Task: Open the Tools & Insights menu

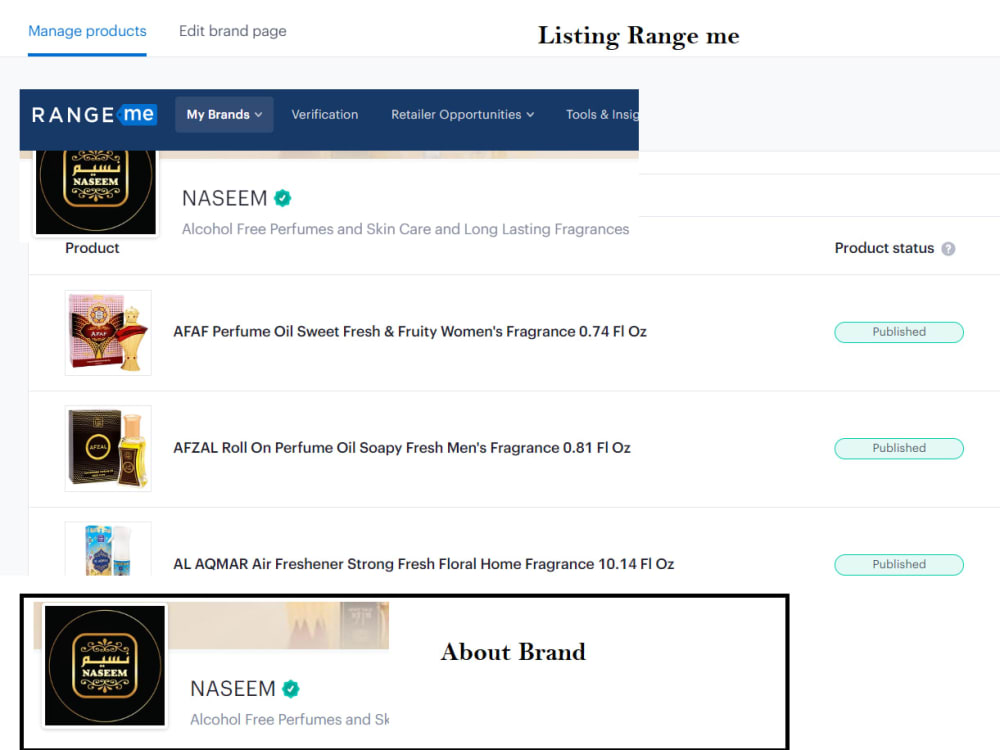Action: 601,115
